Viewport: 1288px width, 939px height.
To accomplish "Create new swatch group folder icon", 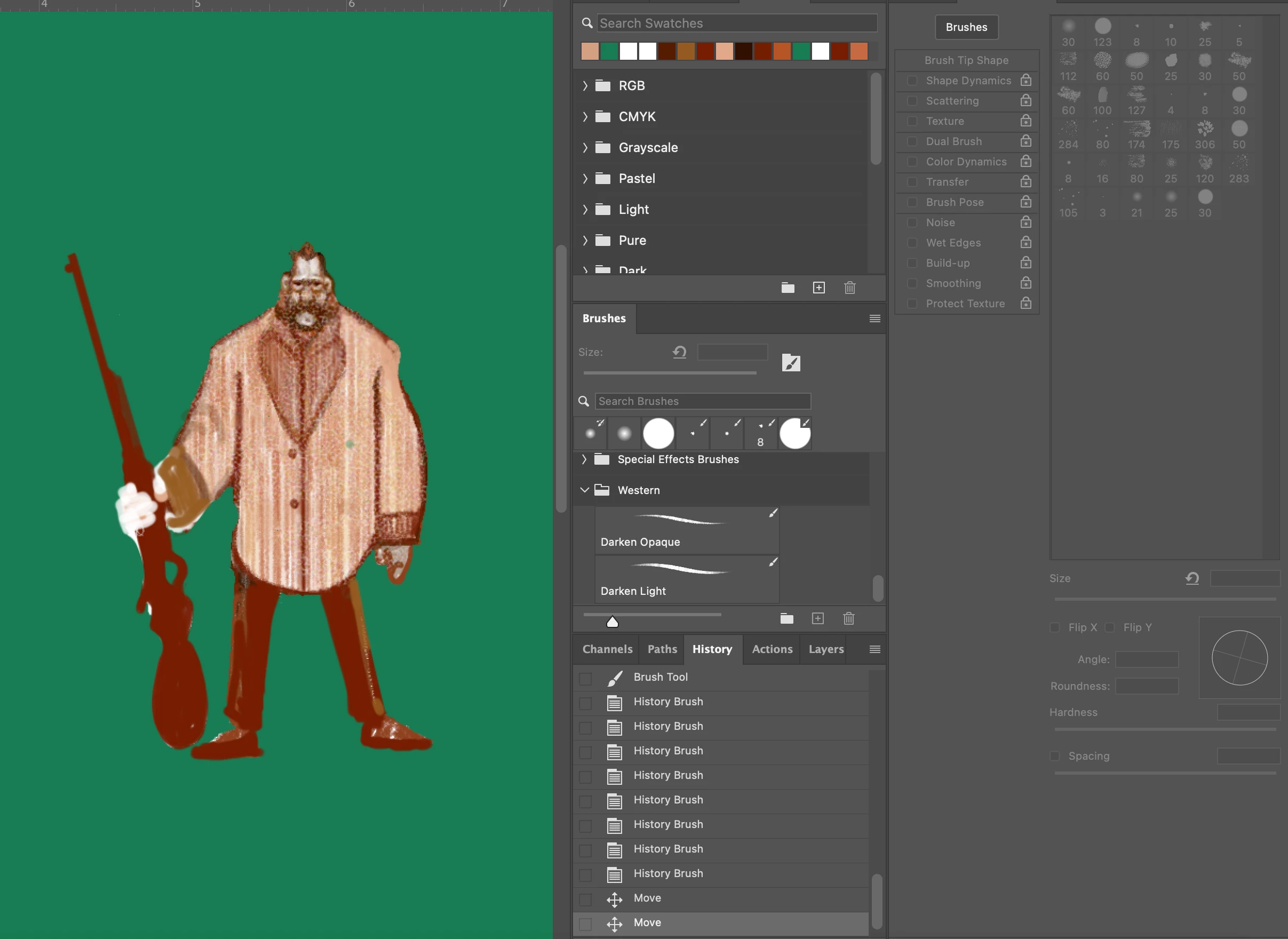I will tap(787, 288).
